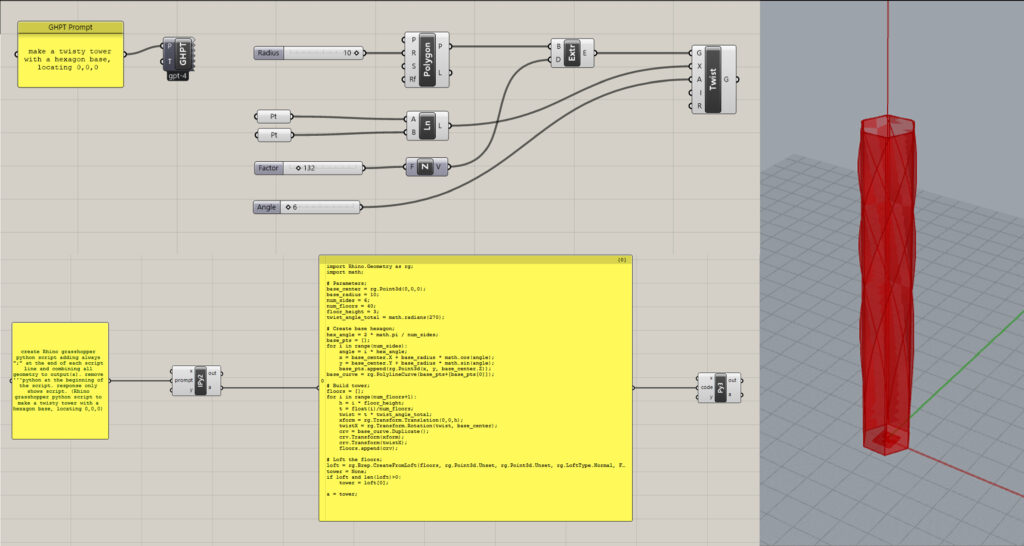Click the Polygon component

point(428,57)
